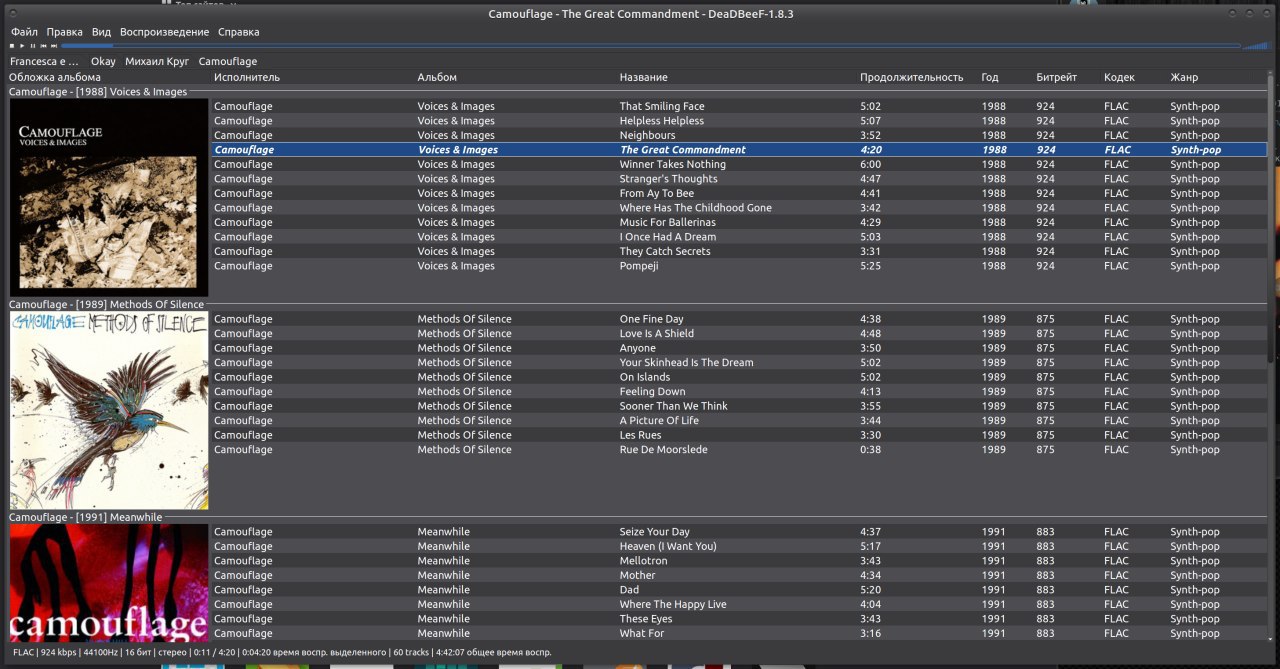This screenshot has height=669, width=1280.
Task: Select the track Feeling Down
Action: point(739,392)
